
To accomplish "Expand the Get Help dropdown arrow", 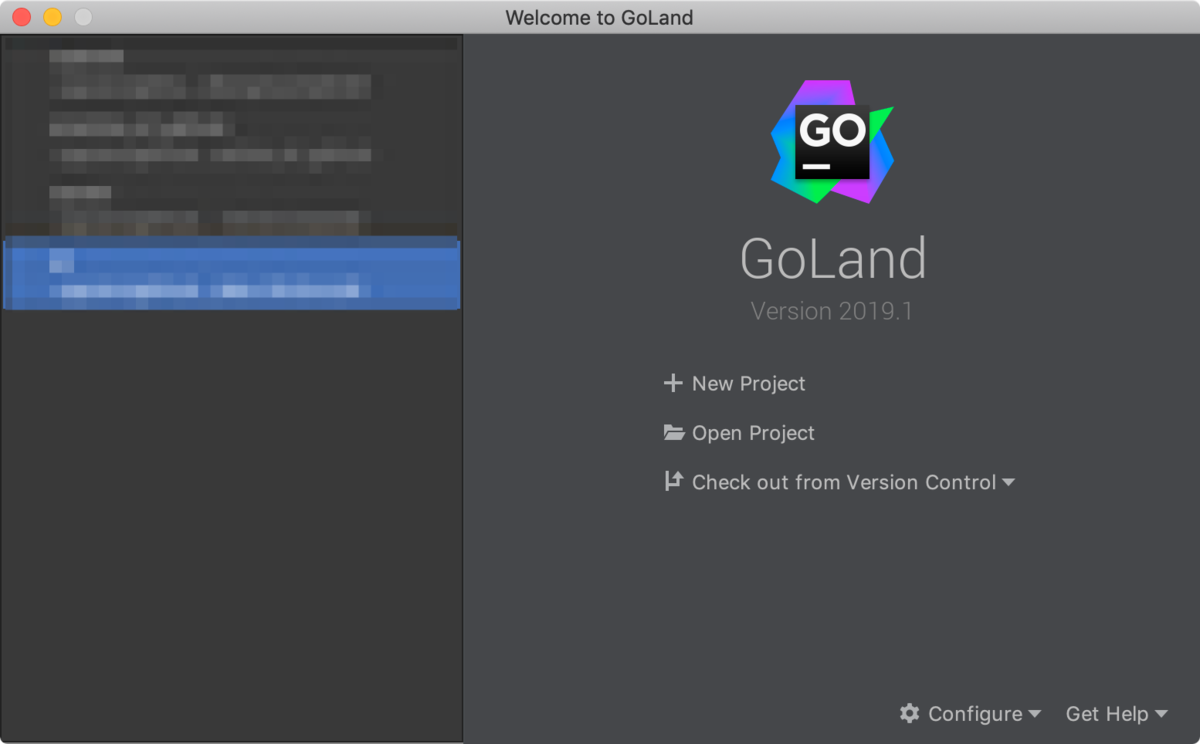I will pos(1161,714).
